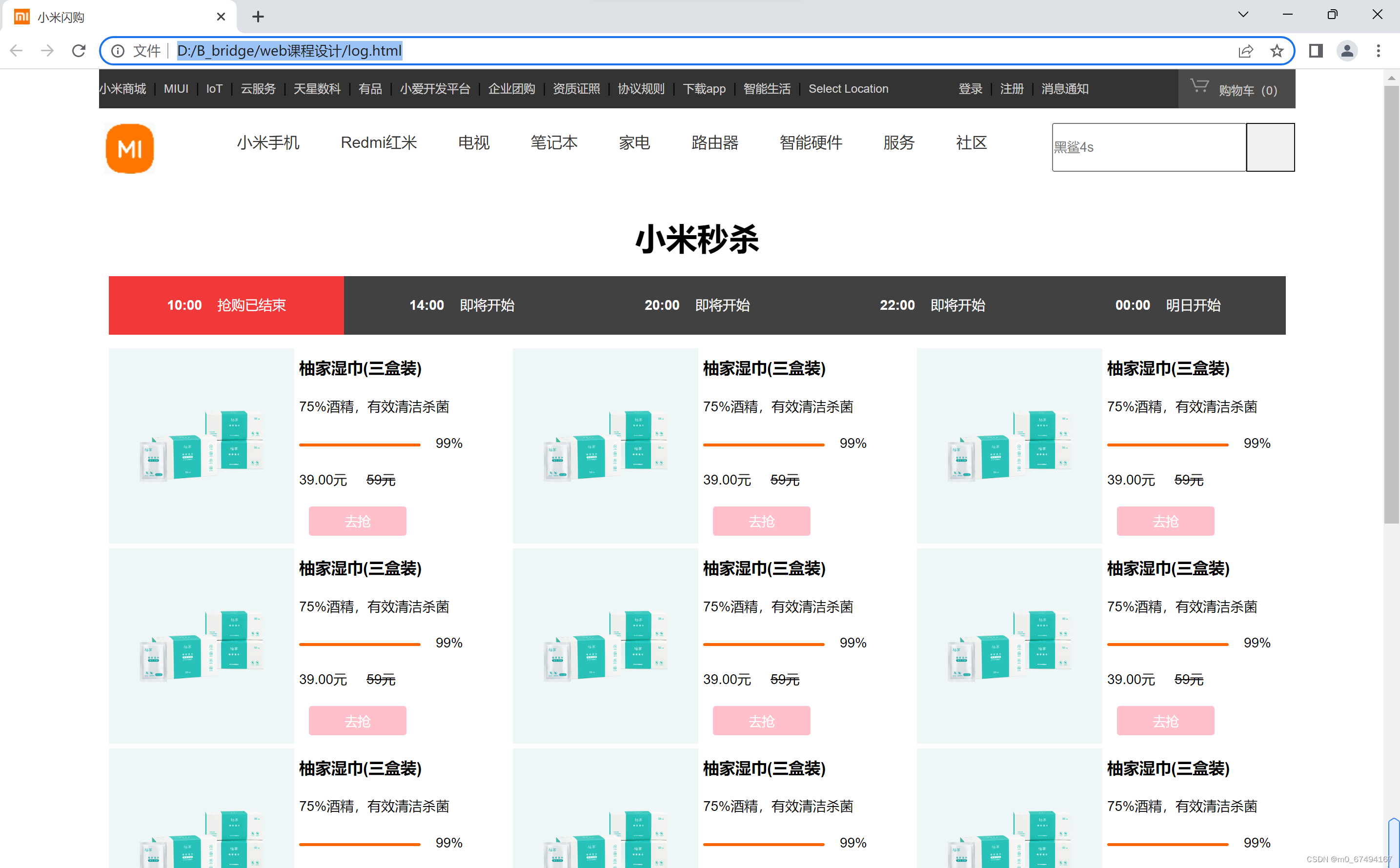Toggle the browser side panel icon
1400x868 pixels.
1316,51
